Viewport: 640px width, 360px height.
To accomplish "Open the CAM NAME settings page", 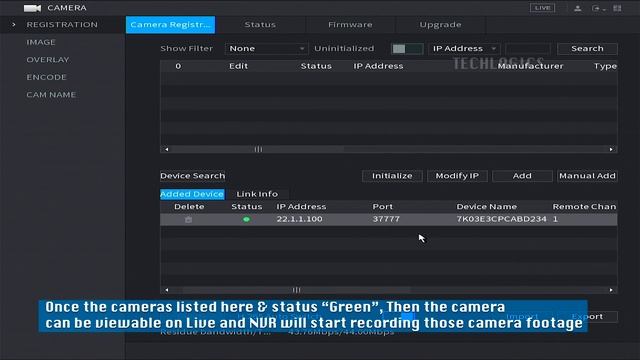I will (x=51, y=95).
